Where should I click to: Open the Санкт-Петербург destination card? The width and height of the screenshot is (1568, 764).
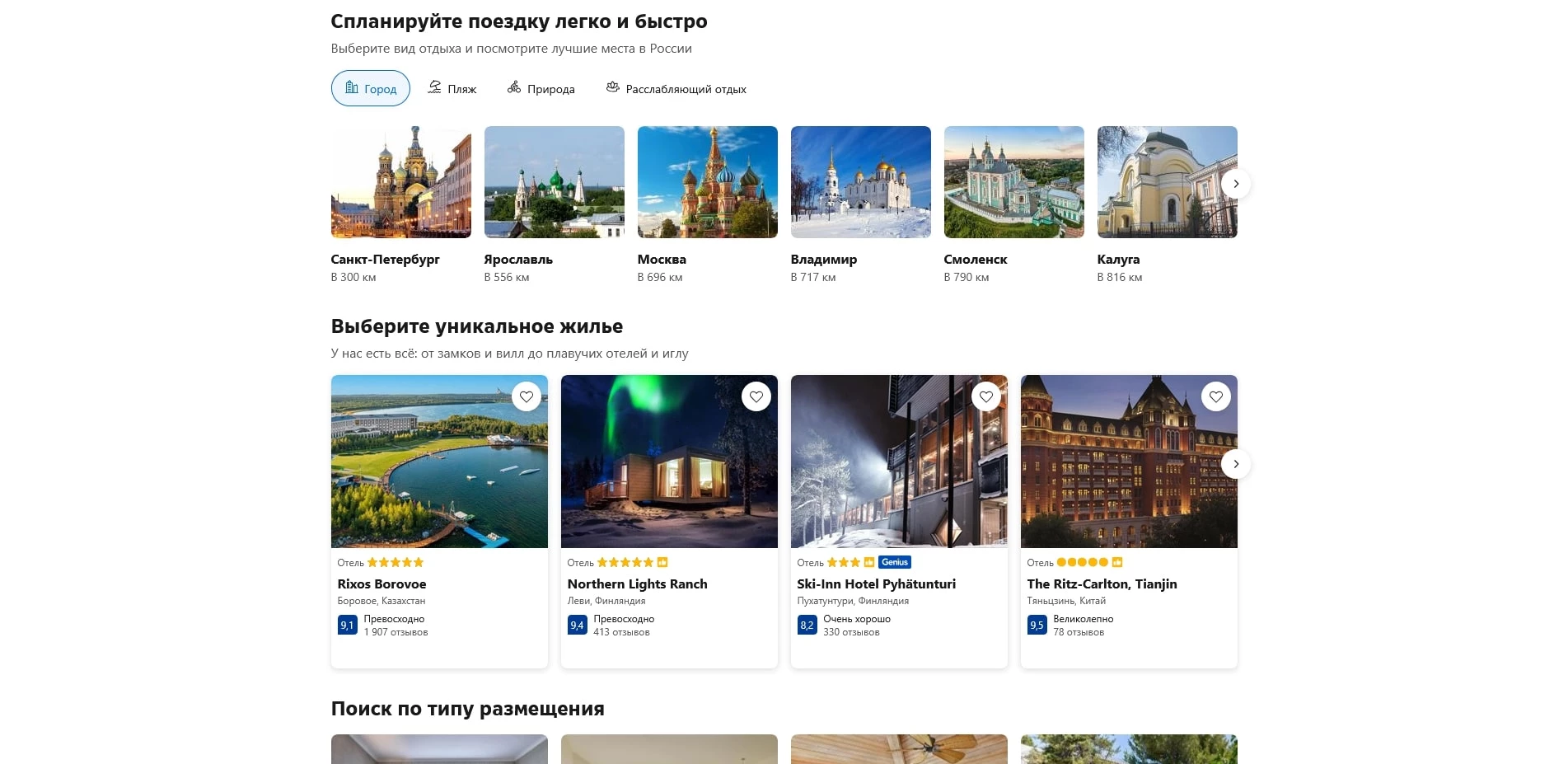click(x=400, y=182)
